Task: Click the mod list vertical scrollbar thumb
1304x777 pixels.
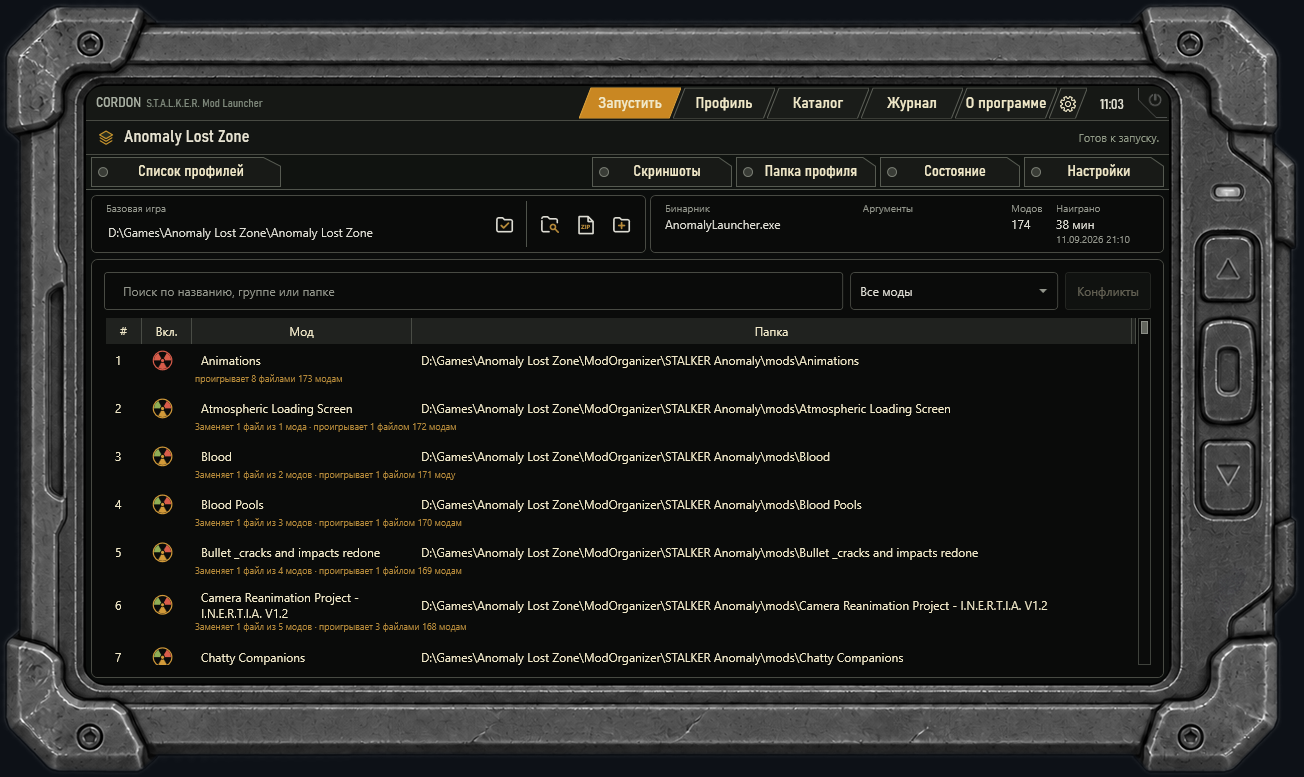Action: click(x=1144, y=327)
